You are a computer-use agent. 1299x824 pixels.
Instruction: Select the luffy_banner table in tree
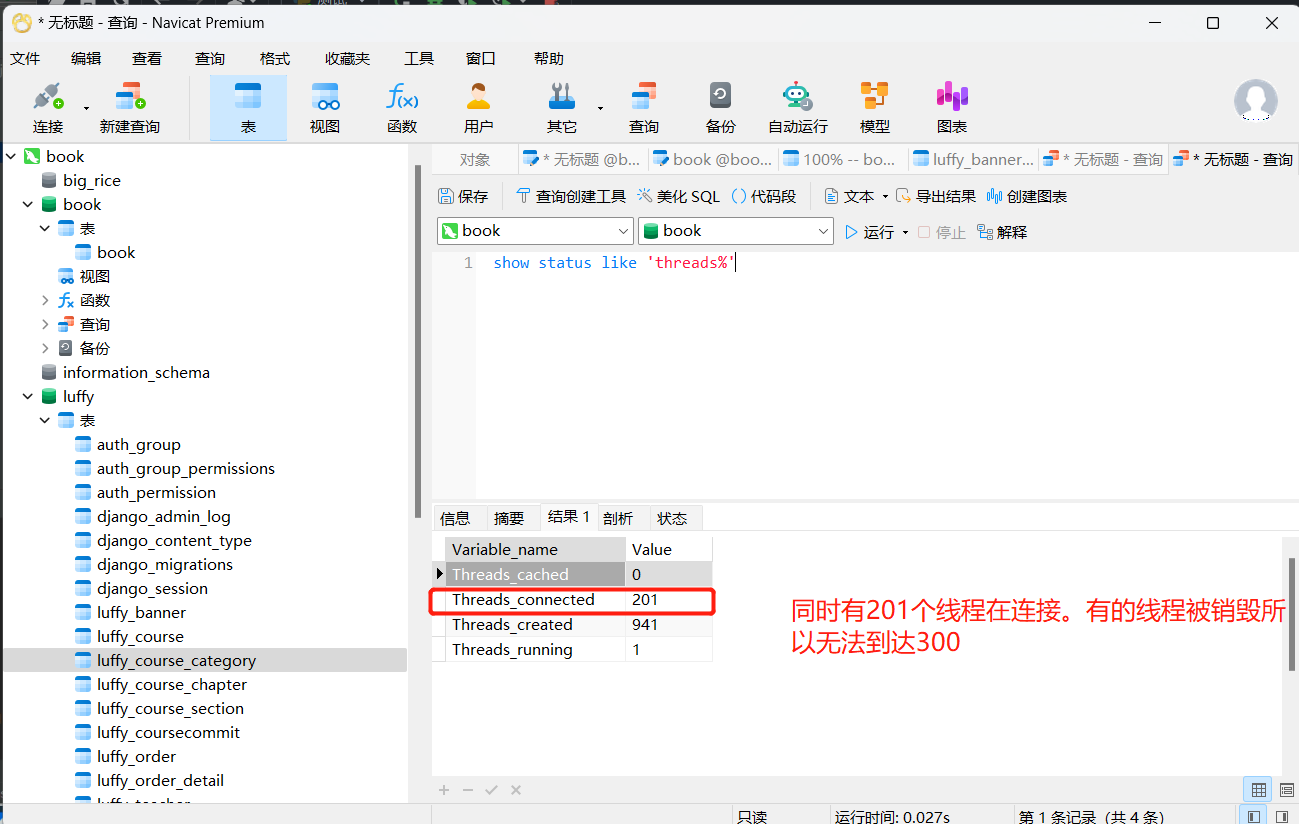pyautogui.click(x=141, y=612)
